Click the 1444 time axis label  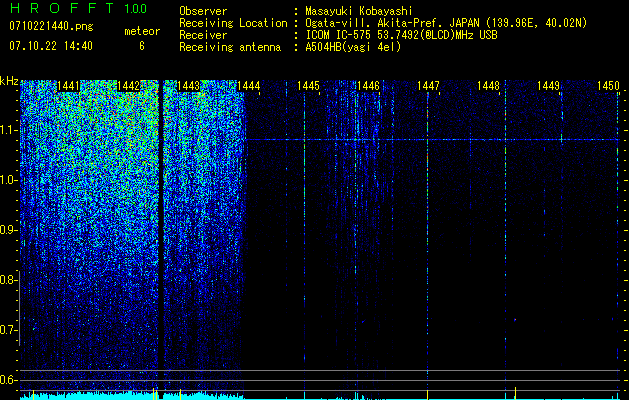point(248,86)
